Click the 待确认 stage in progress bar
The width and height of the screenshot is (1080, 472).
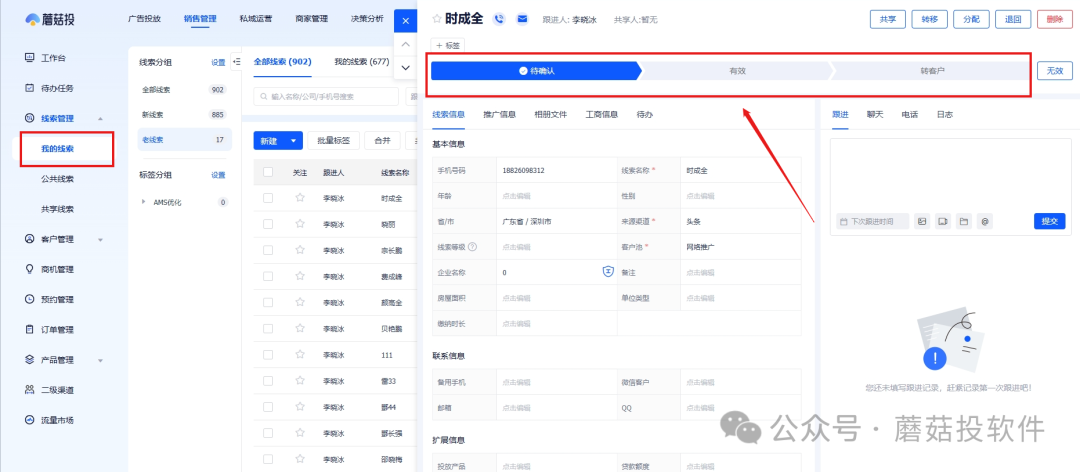536,70
